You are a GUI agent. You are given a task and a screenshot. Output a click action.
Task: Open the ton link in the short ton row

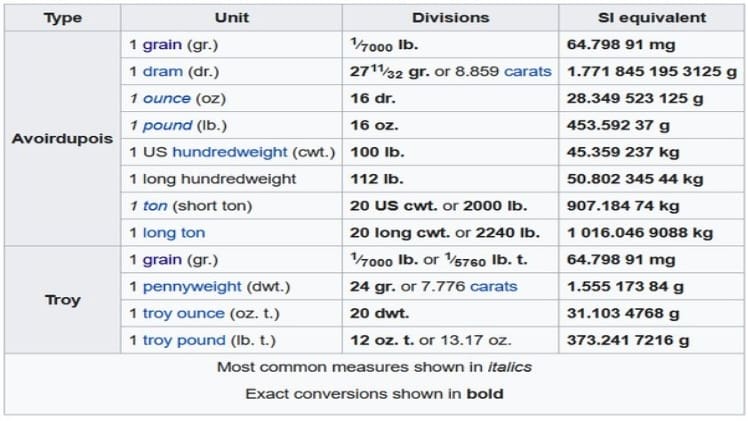tap(151, 206)
